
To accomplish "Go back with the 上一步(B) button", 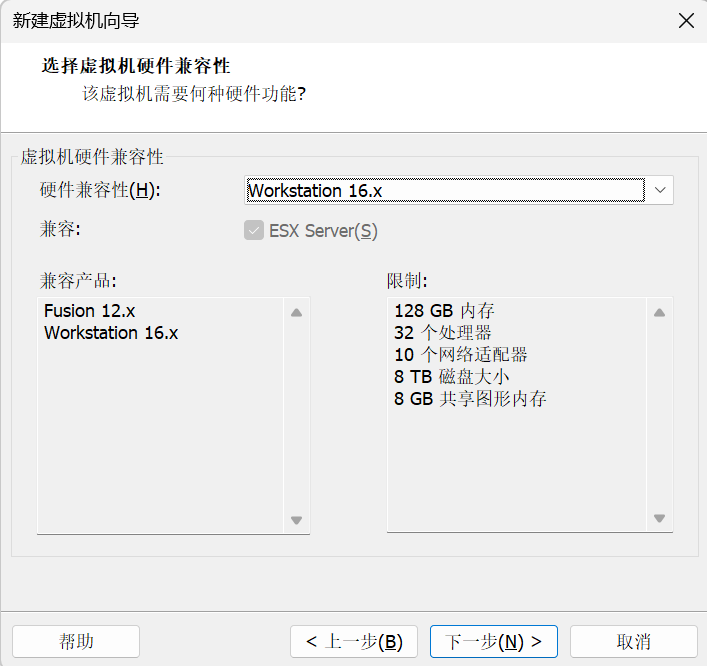I will coord(354,641).
